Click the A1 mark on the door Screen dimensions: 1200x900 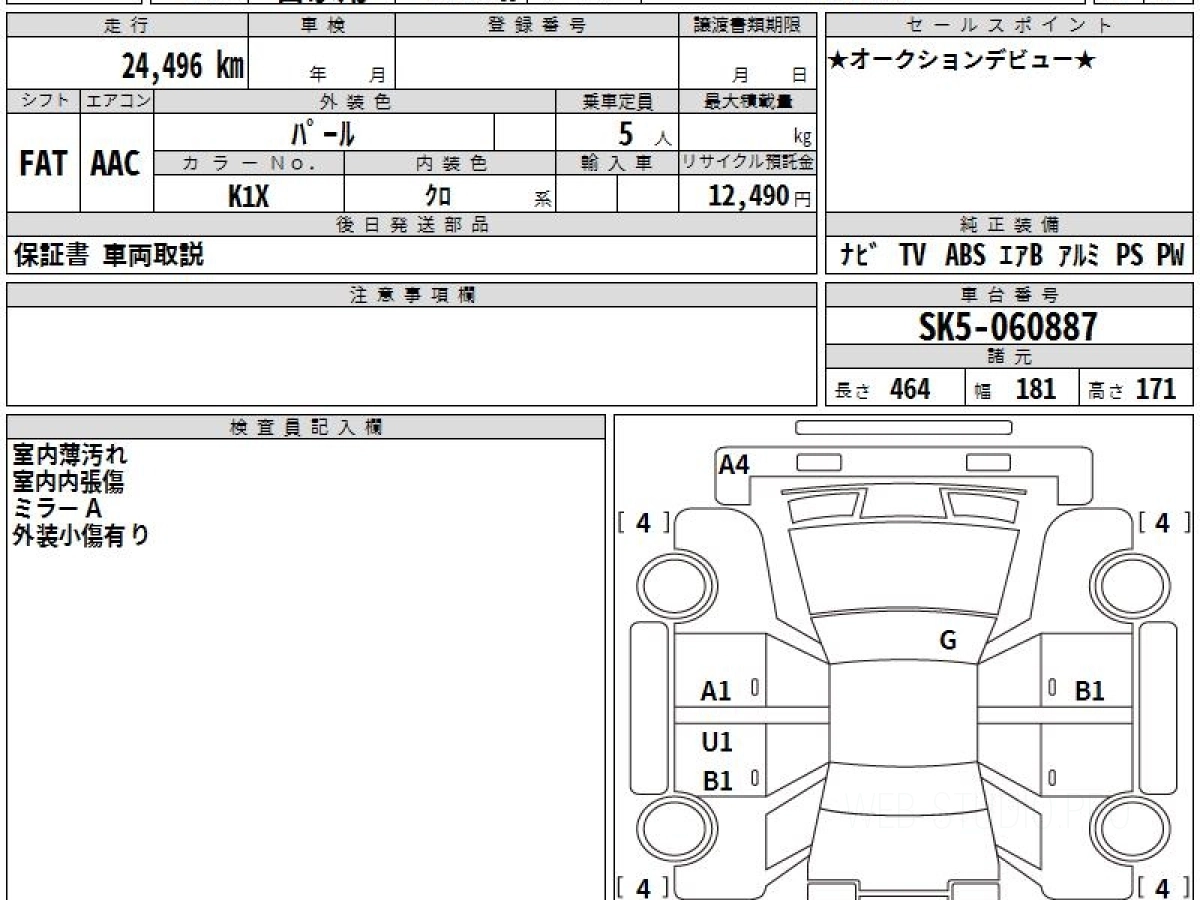pyautogui.click(x=716, y=691)
